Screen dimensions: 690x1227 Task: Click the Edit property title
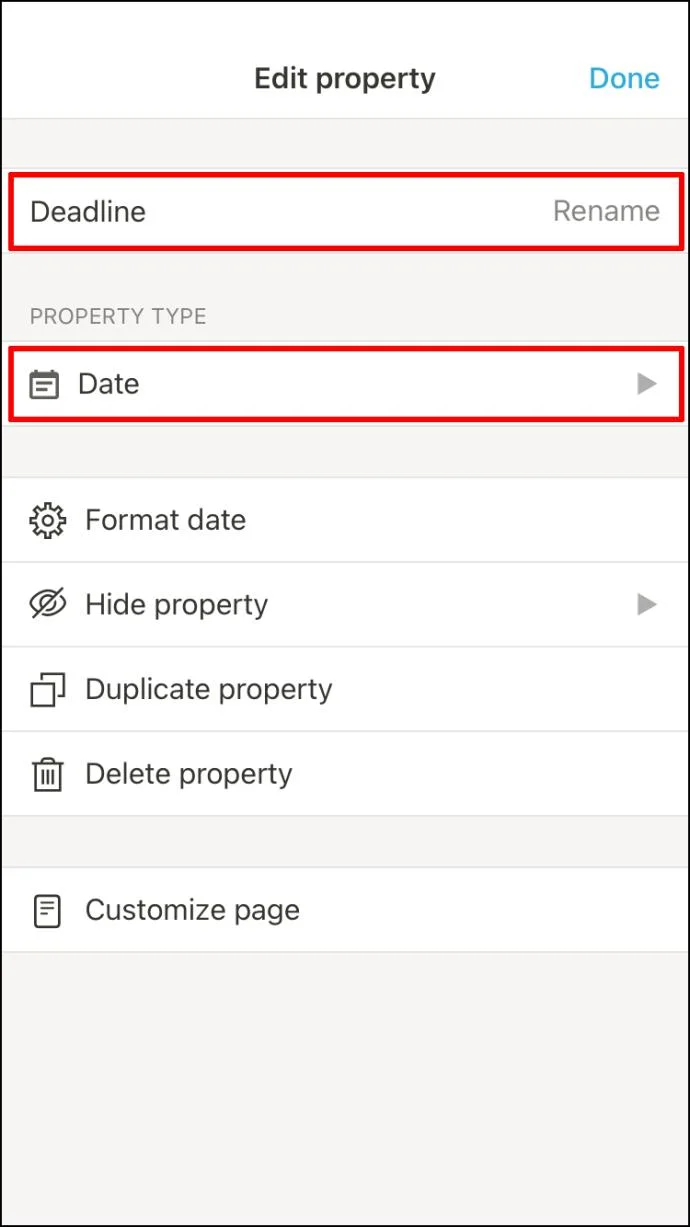pyautogui.click(x=345, y=78)
